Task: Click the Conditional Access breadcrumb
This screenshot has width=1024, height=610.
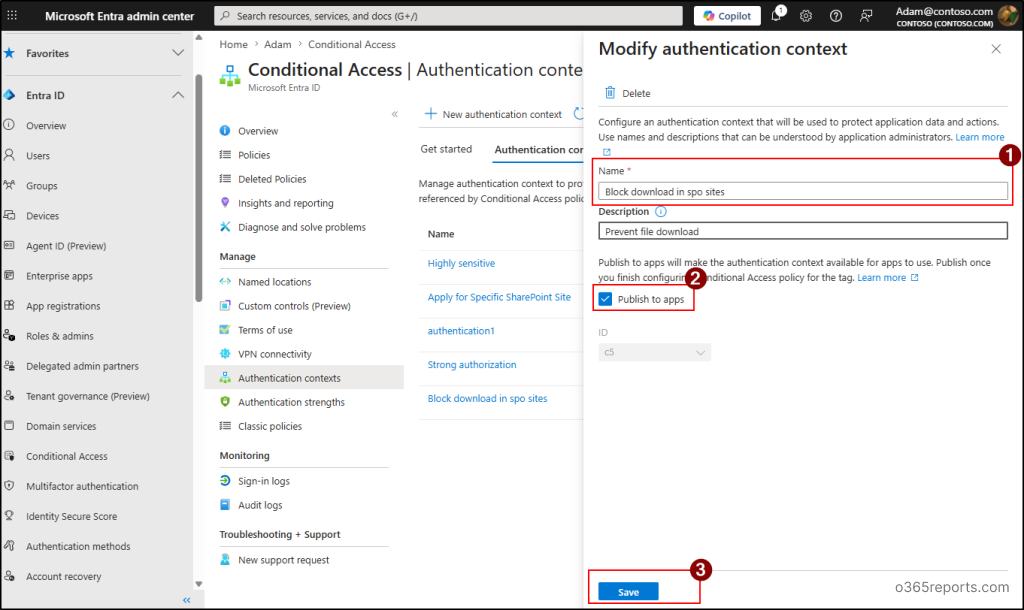Action: click(351, 44)
